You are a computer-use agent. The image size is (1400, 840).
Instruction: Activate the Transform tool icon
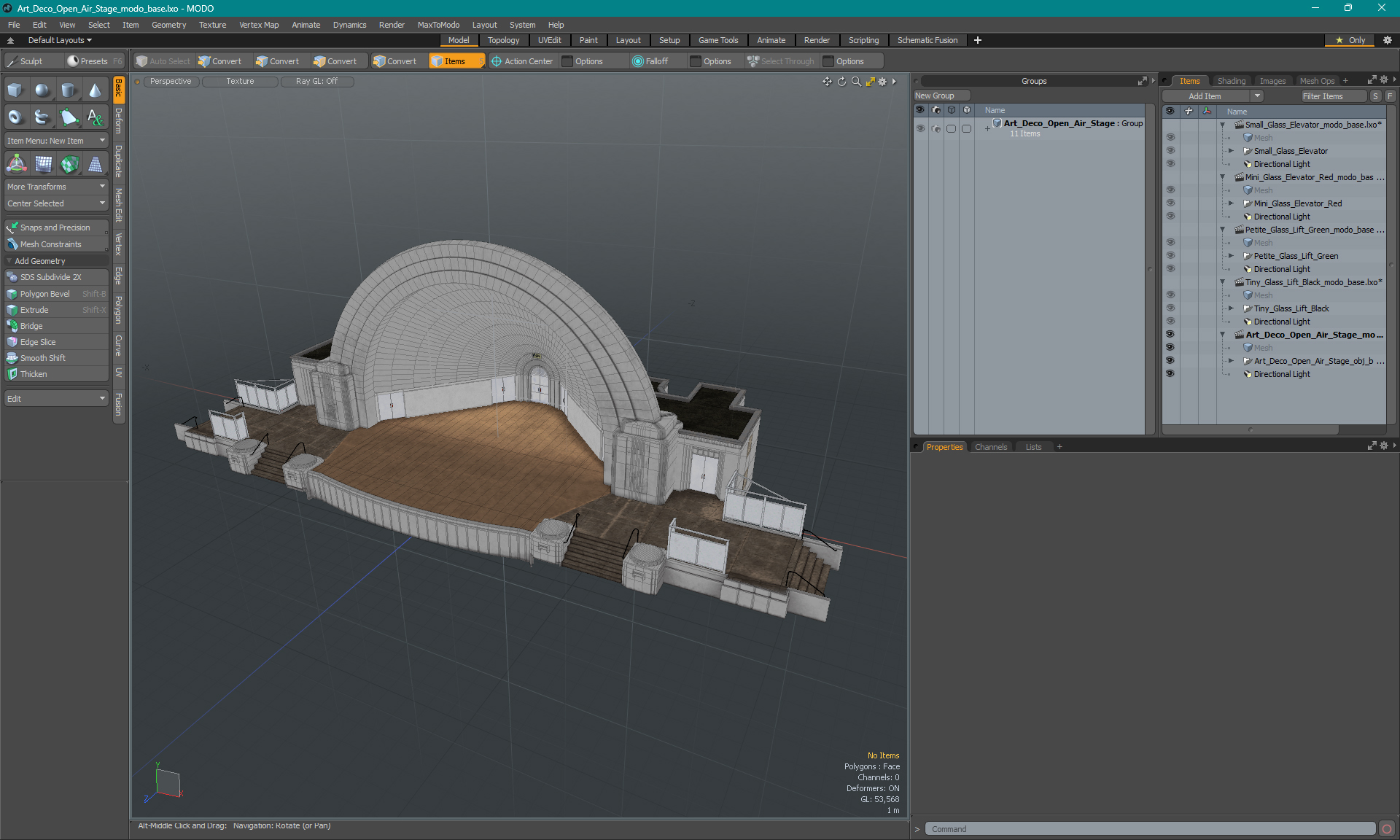16,164
